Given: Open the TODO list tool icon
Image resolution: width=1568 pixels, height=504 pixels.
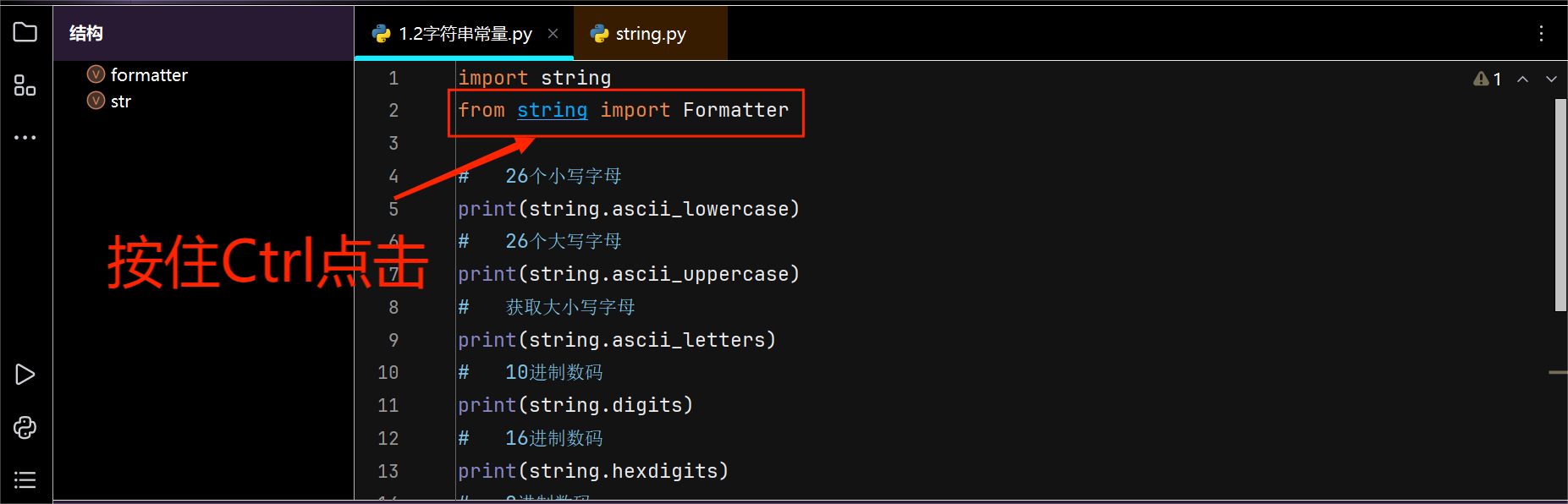Looking at the screenshot, I should [25, 480].
